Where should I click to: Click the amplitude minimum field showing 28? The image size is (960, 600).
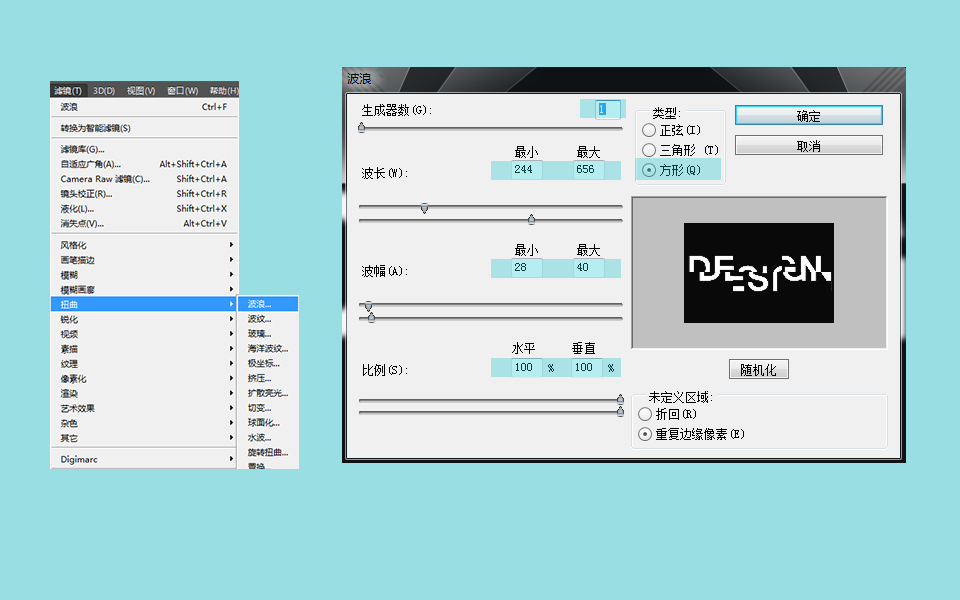526,268
